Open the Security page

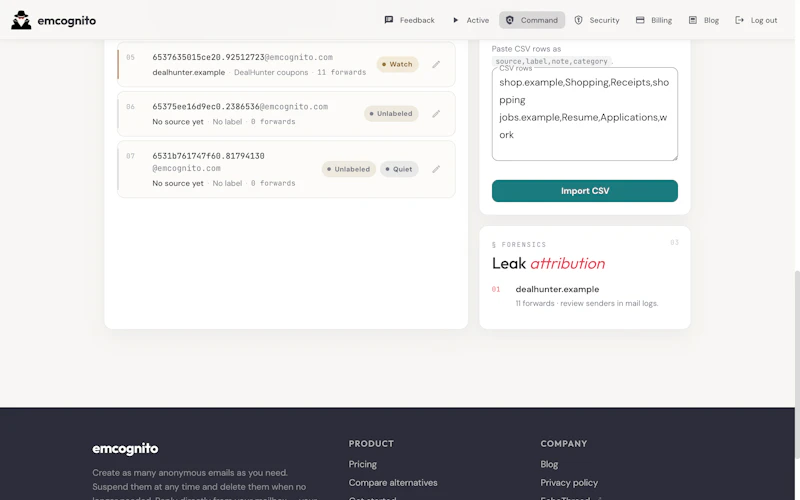[x=596, y=20]
